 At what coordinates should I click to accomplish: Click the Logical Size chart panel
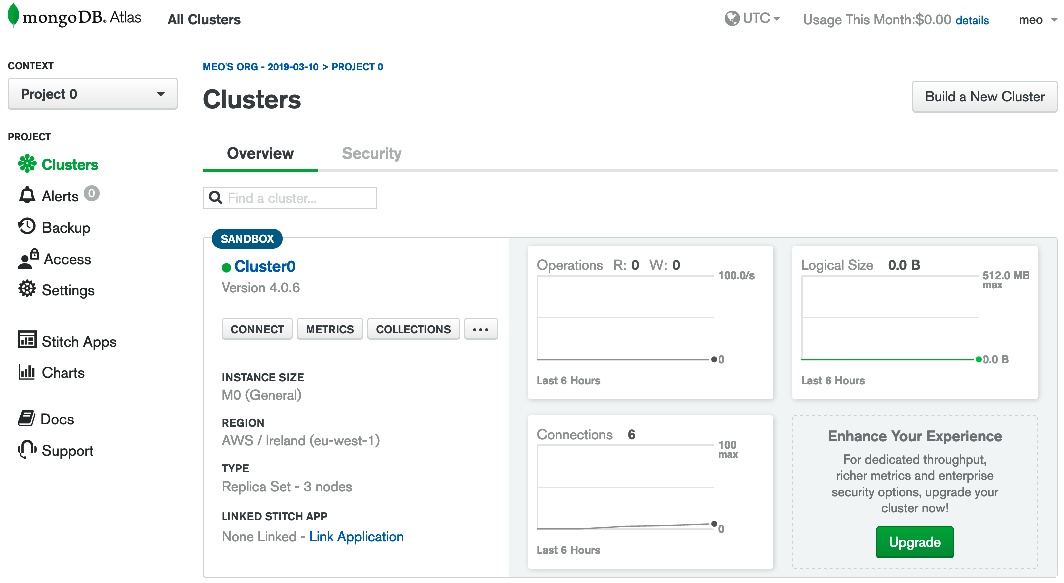click(x=915, y=322)
